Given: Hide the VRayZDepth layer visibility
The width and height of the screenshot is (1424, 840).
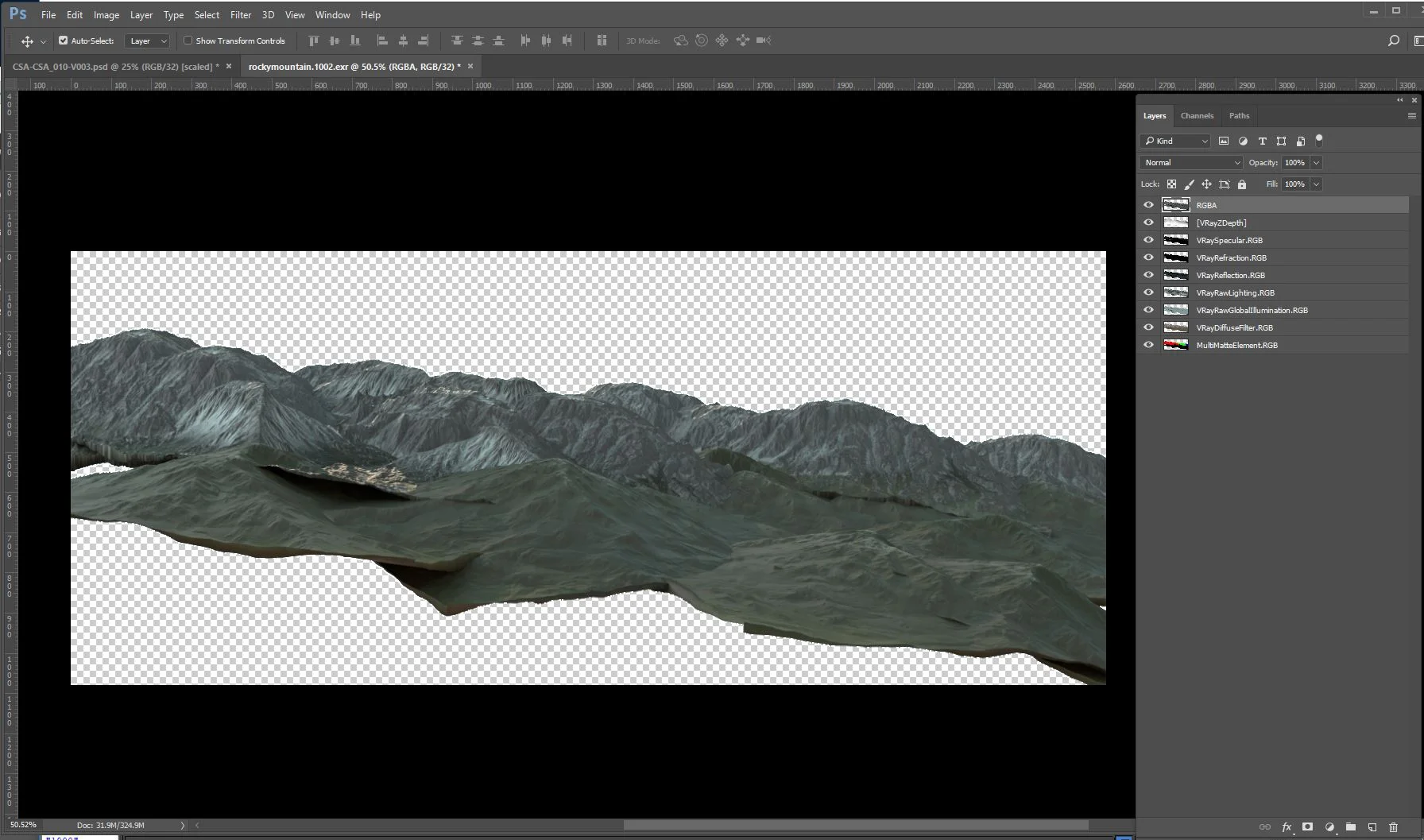Looking at the screenshot, I should (x=1148, y=223).
